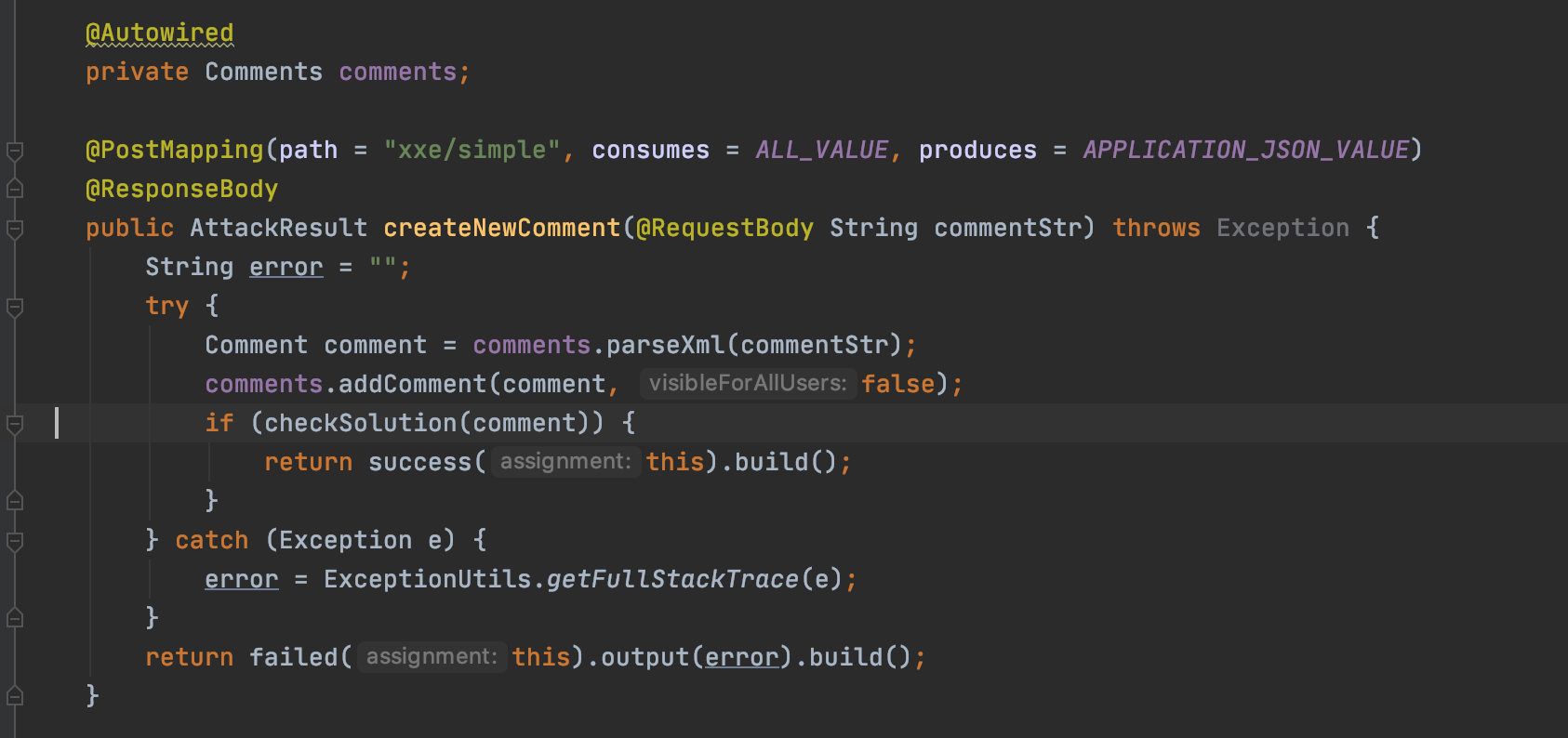Click the grayed-out Exception in throws clause

click(1282, 228)
